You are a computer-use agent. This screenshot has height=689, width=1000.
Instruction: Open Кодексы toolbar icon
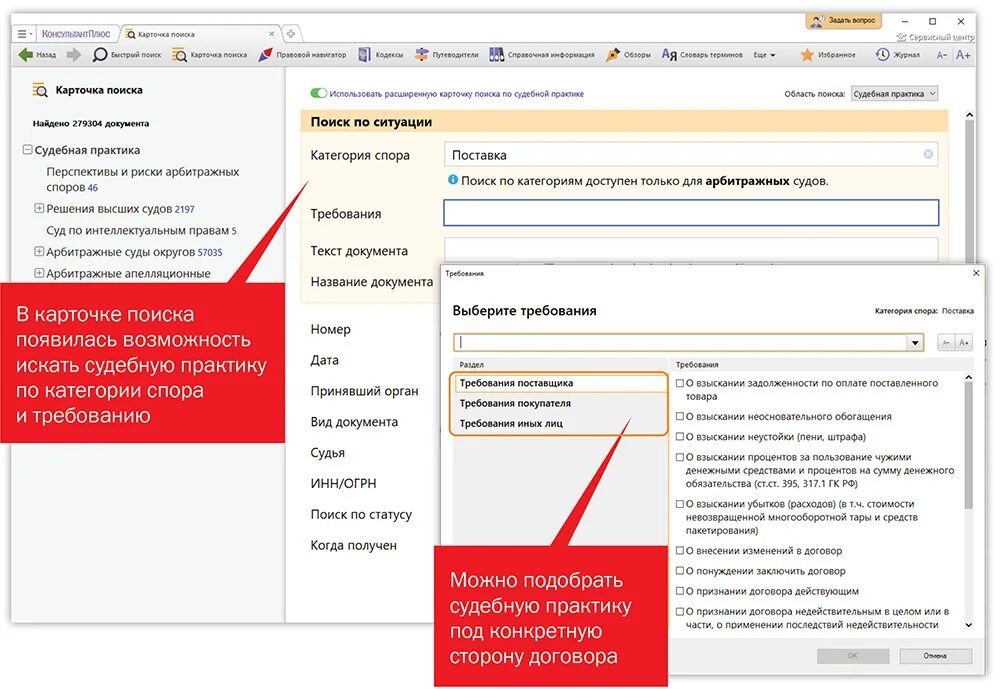click(x=364, y=55)
